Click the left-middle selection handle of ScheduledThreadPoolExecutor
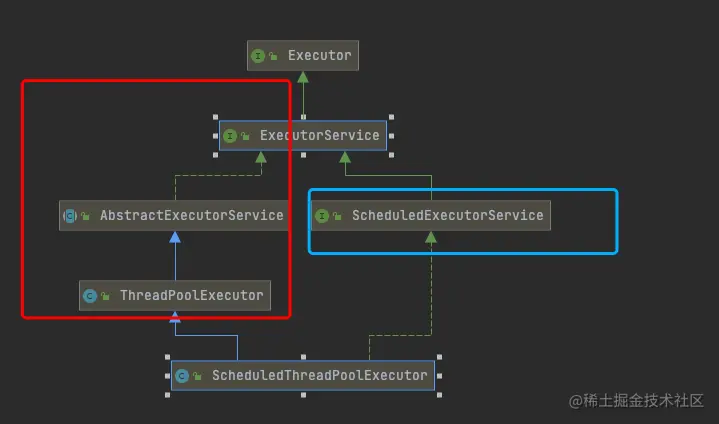Image resolution: width=719 pixels, height=424 pixels. [x=167, y=376]
